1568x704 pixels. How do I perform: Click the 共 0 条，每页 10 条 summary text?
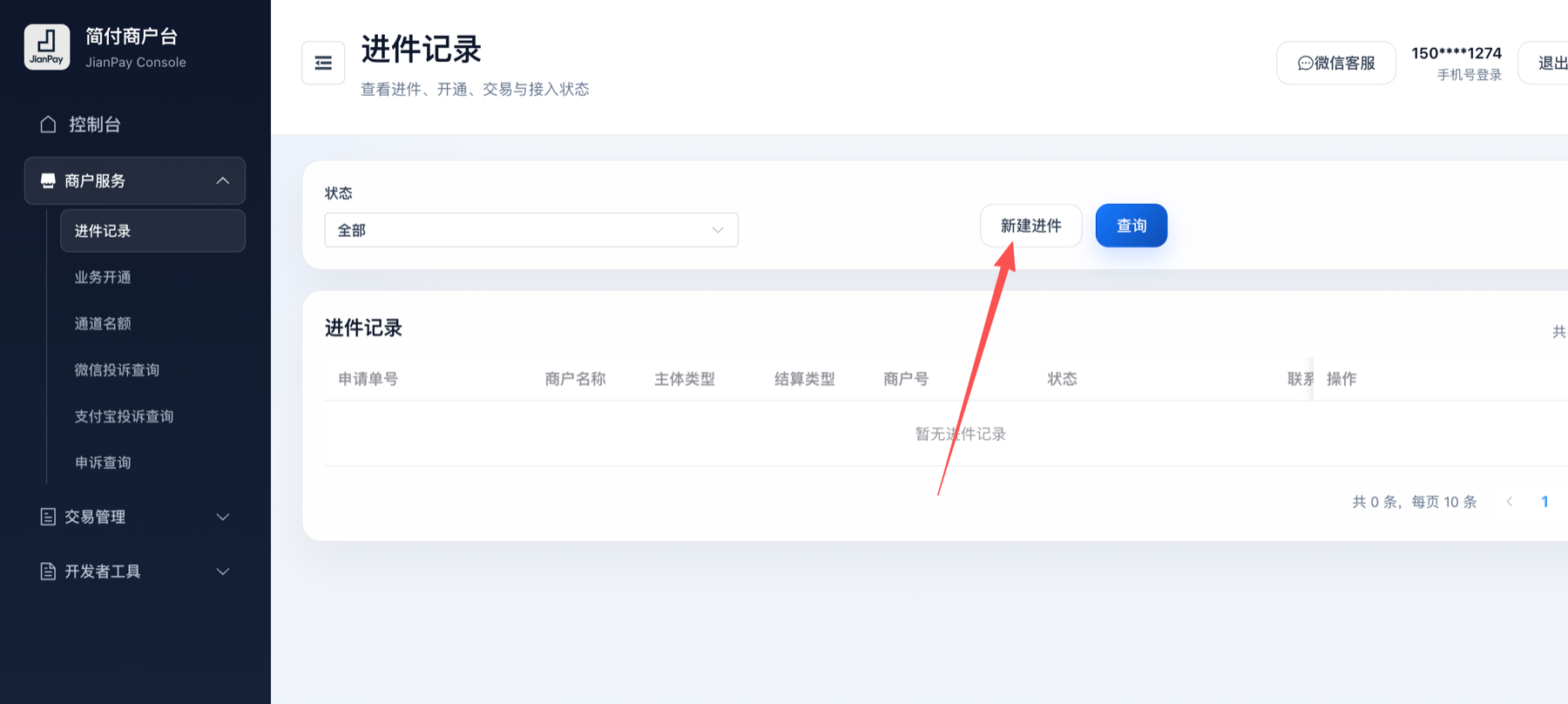(1415, 502)
